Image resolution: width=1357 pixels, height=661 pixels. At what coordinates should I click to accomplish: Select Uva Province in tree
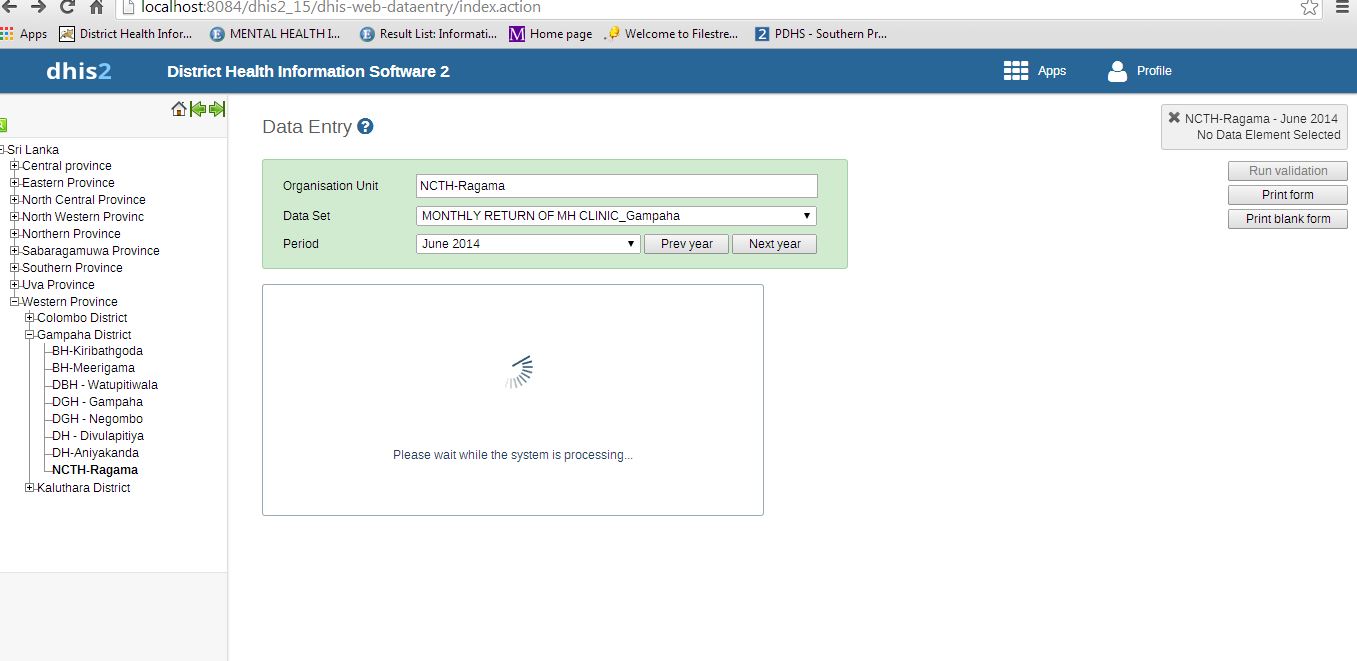58,285
